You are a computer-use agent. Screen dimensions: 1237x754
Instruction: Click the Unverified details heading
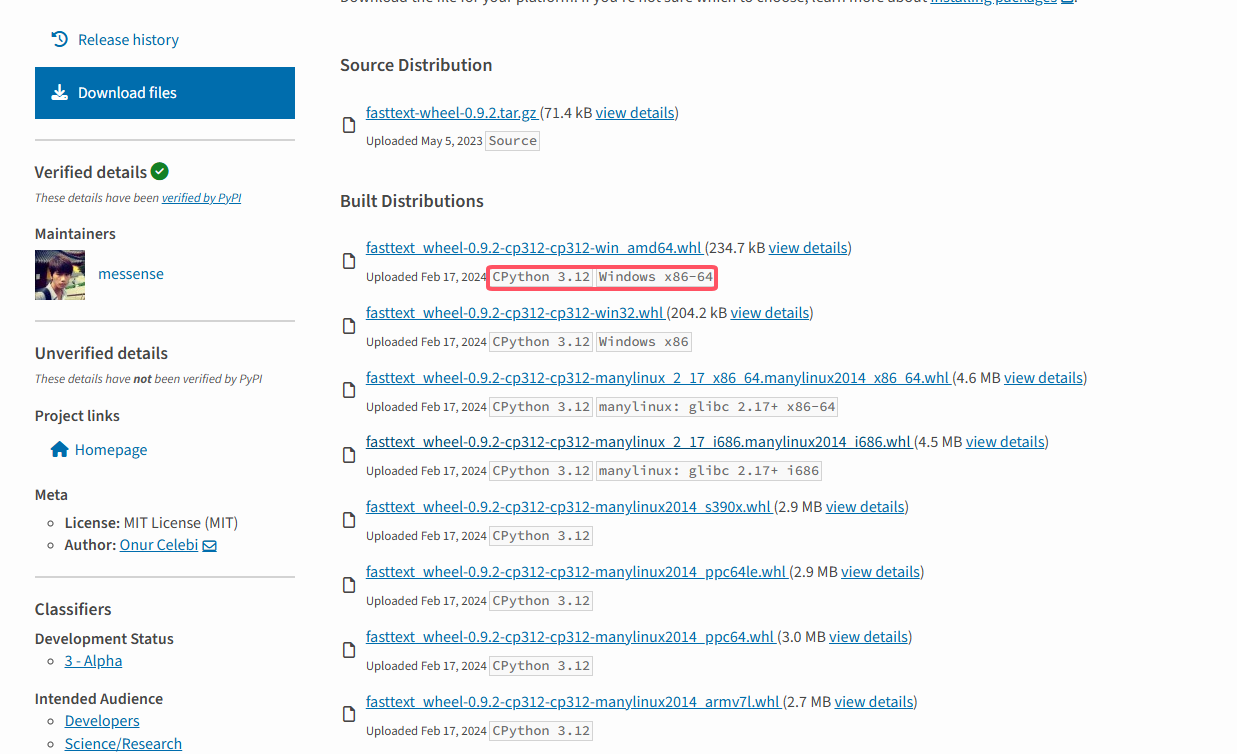(x=101, y=353)
